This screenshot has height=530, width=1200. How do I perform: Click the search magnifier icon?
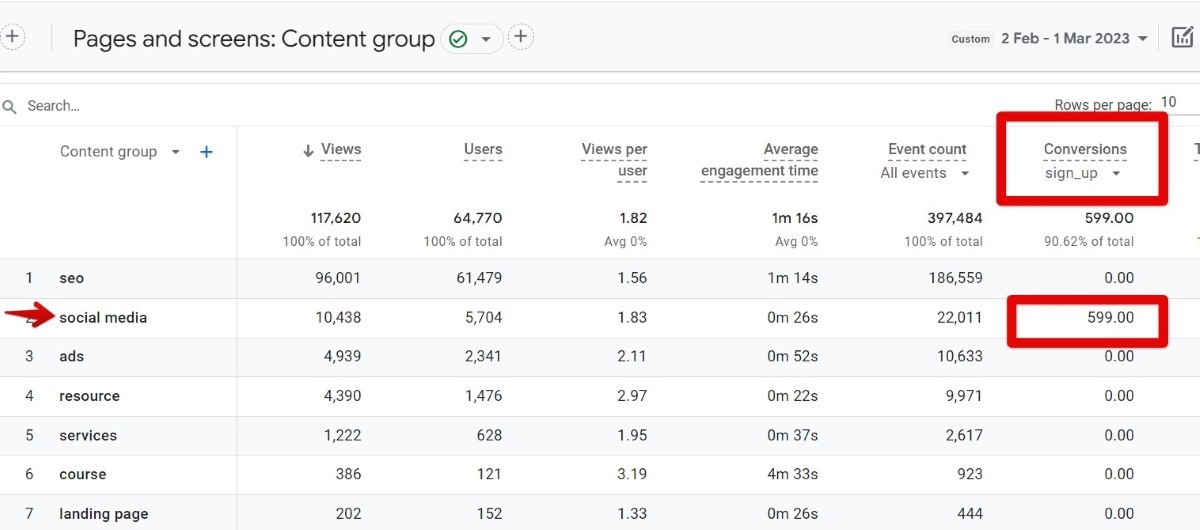10,106
